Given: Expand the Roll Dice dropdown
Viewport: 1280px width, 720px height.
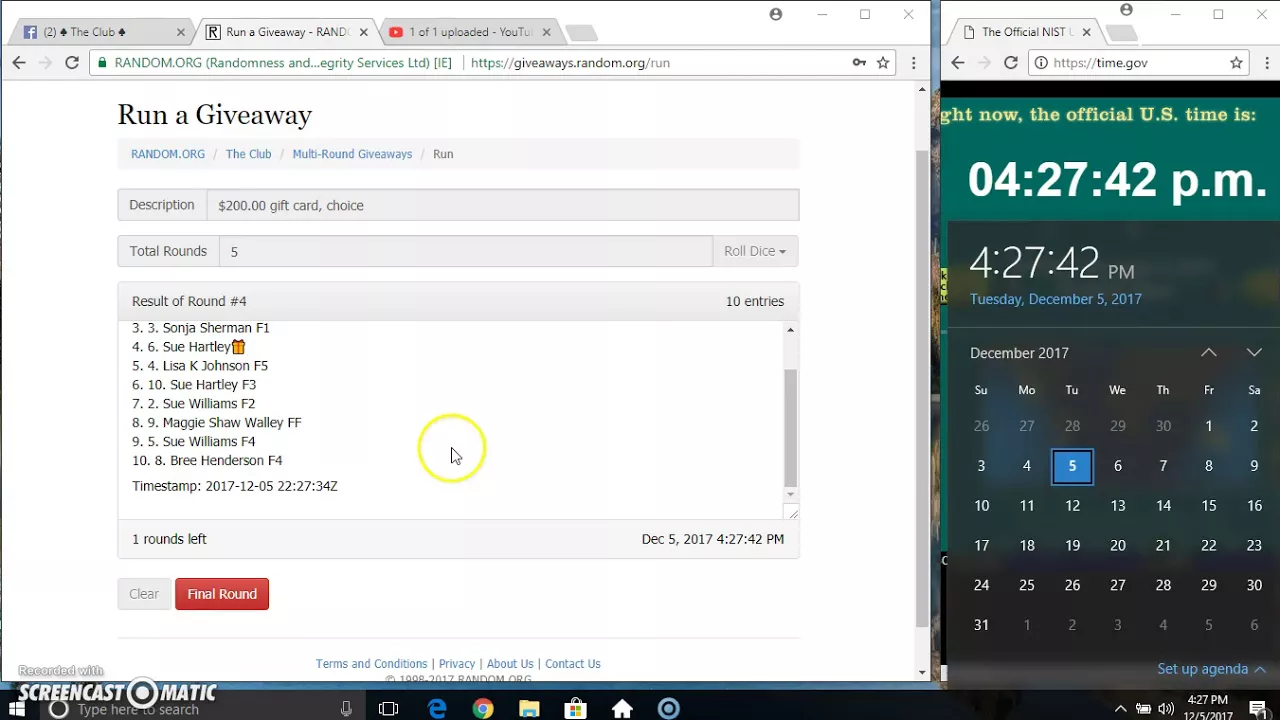Looking at the screenshot, I should click(x=755, y=251).
